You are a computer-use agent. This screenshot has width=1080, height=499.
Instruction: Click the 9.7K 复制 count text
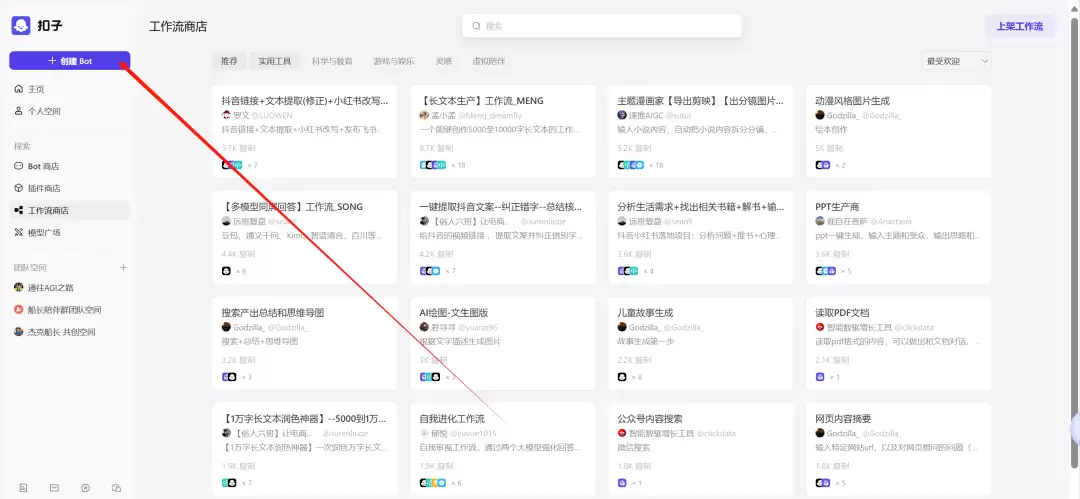238,148
